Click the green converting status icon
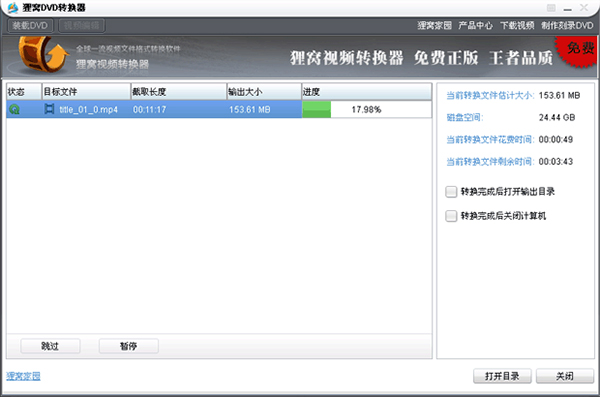 pyautogui.click(x=15, y=109)
